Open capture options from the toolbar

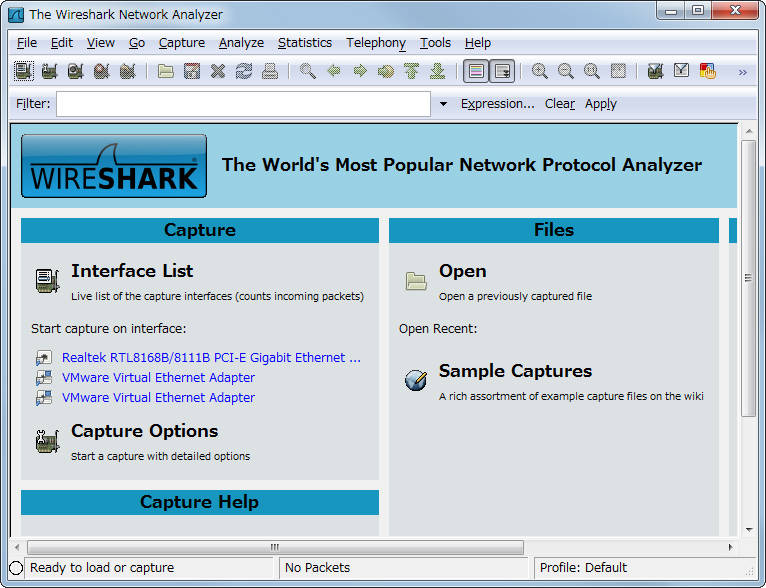pos(49,71)
